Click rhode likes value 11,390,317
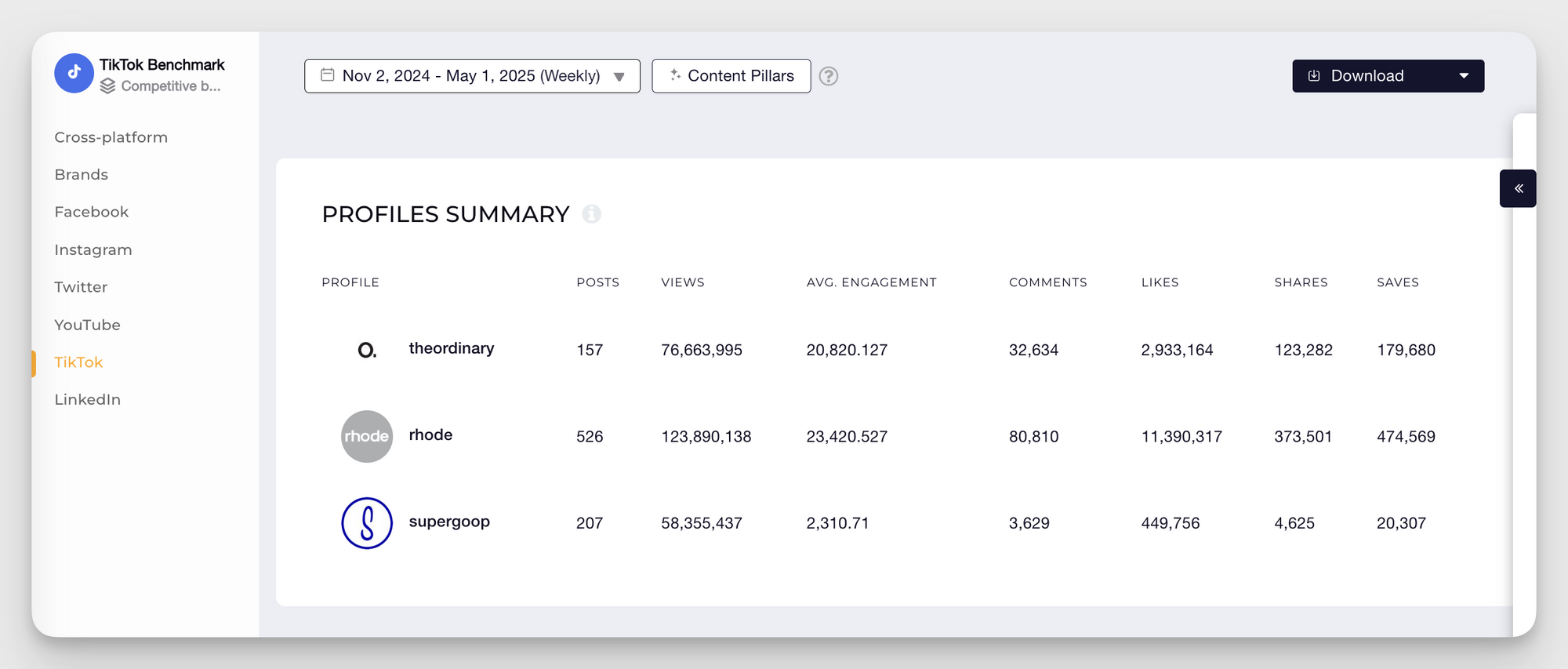1568x669 pixels. (x=1181, y=436)
